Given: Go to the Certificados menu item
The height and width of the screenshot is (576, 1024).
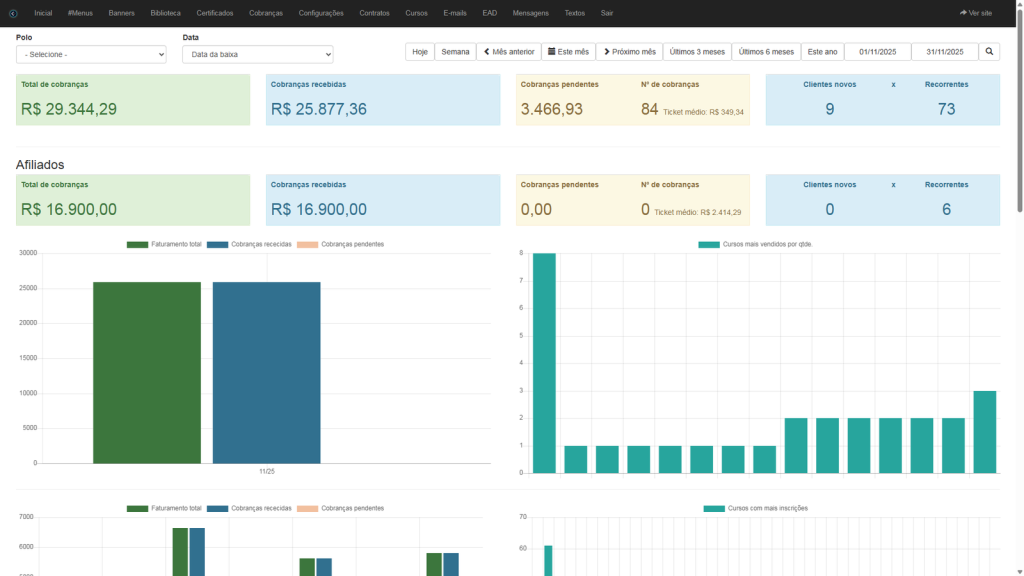Looking at the screenshot, I should pyautogui.click(x=215, y=13).
